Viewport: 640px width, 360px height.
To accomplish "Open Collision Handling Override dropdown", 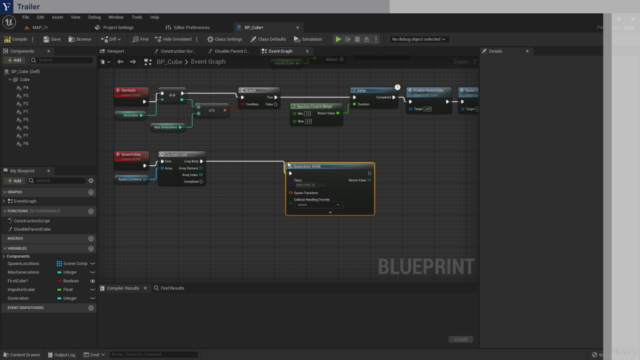I will pyautogui.click(x=318, y=205).
